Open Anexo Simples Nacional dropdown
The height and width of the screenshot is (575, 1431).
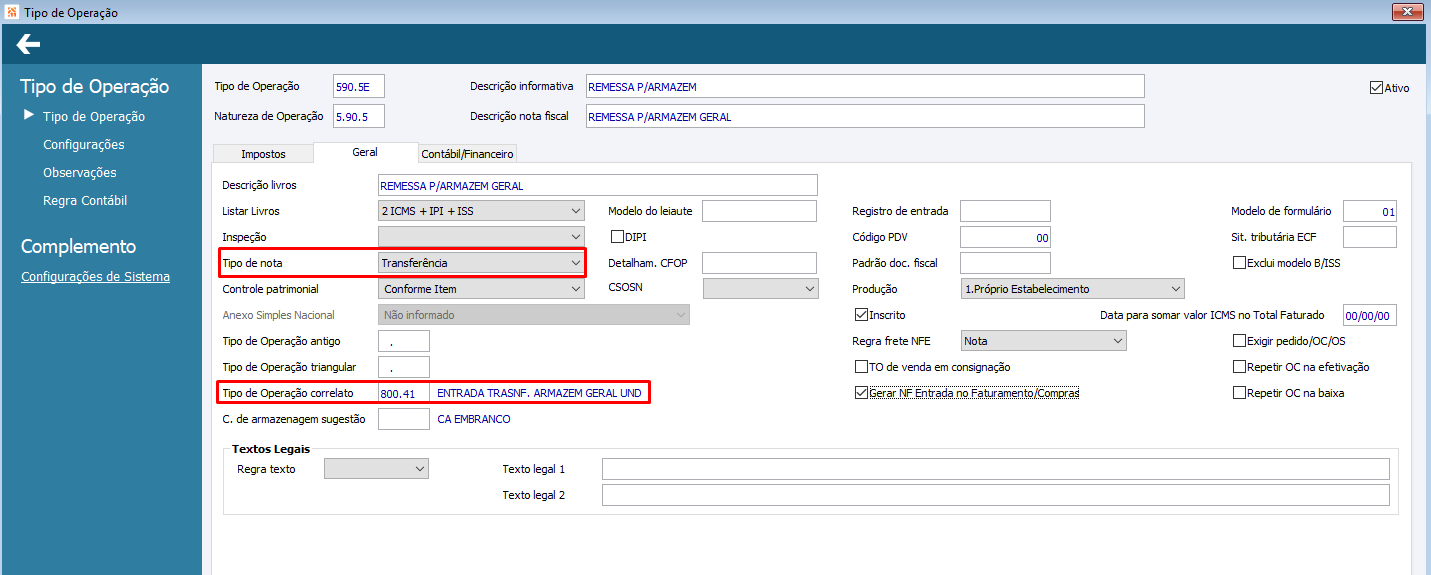(534, 315)
